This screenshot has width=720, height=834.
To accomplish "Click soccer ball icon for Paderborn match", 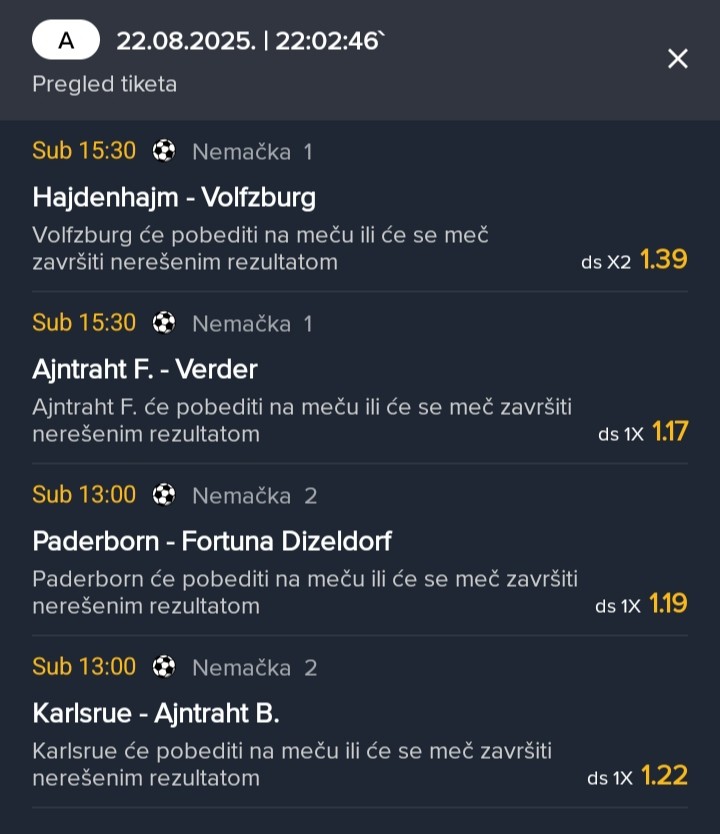I will tap(164, 495).
